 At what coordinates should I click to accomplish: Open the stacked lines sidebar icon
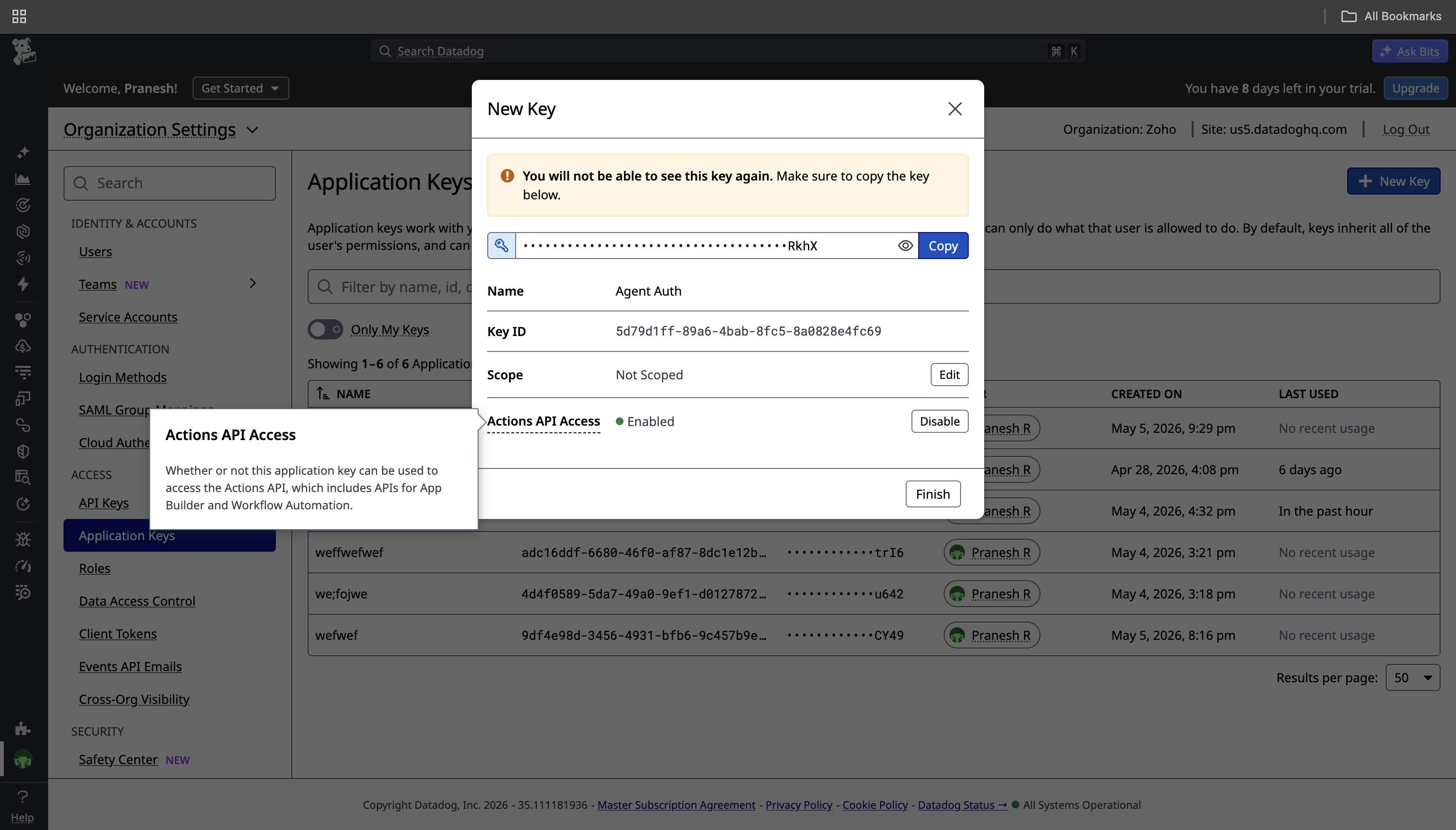click(x=23, y=372)
